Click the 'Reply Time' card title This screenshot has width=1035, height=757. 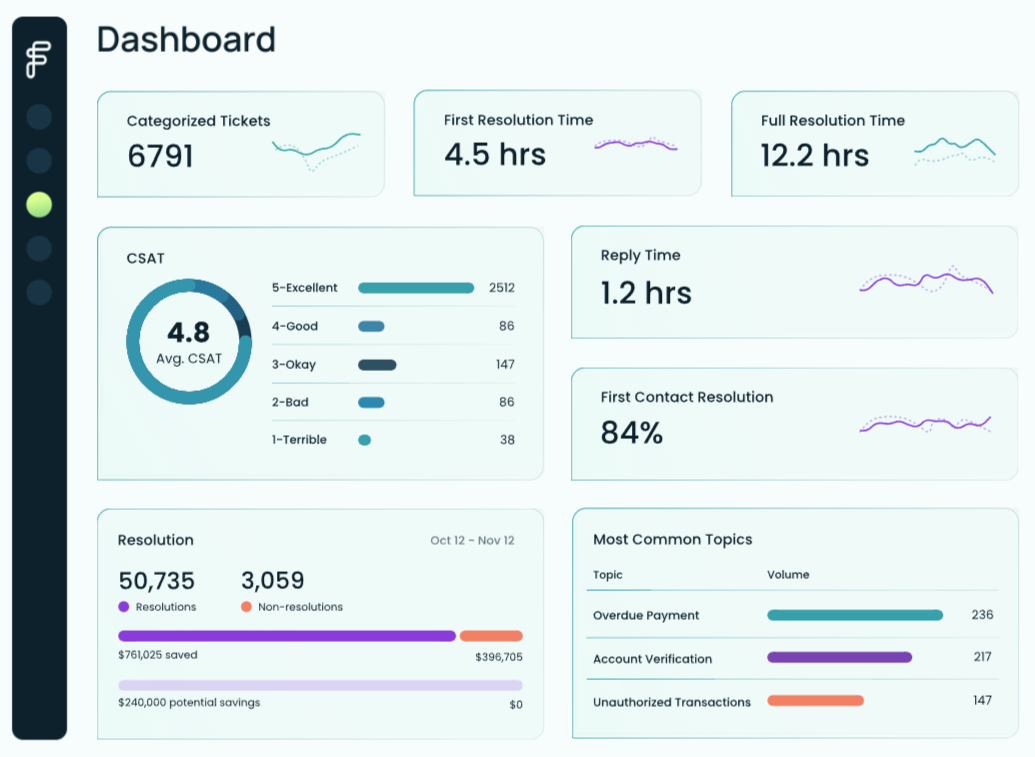640,255
